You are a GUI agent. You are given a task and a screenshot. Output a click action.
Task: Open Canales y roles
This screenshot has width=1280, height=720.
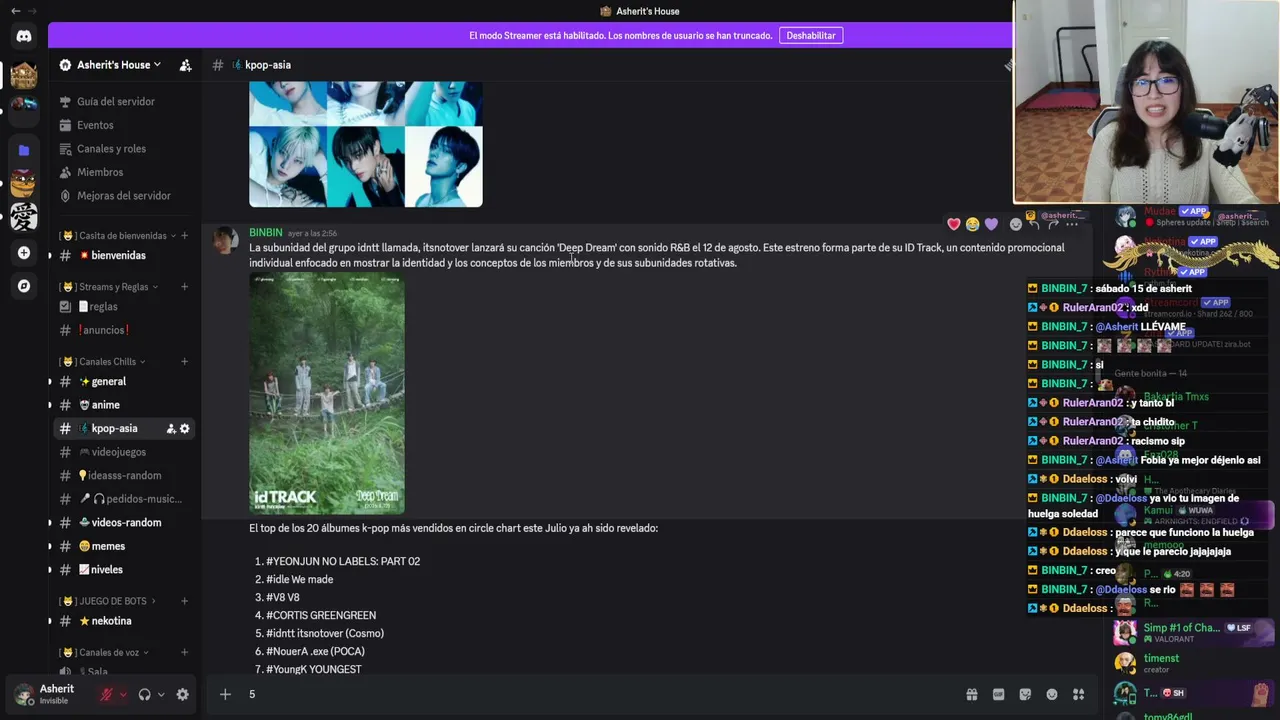tap(125, 148)
